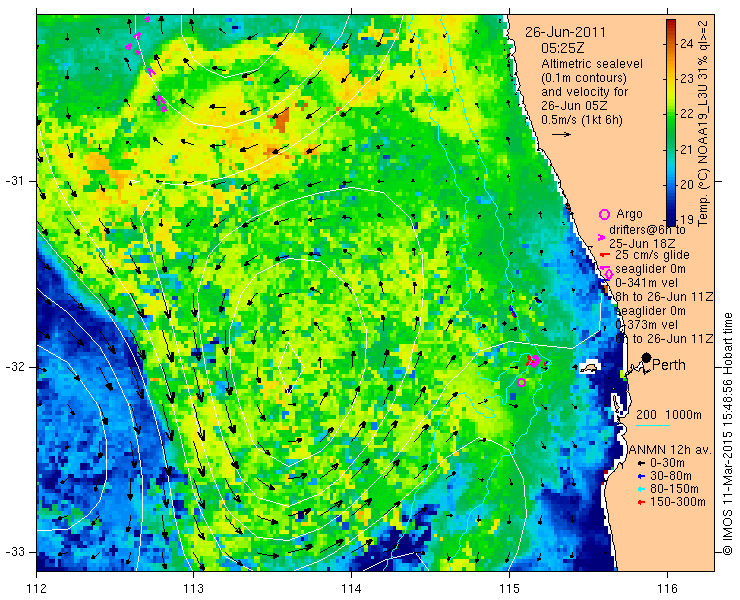The height and width of the screenshot is (600, 740).
Task: Click the 113 longitude axis label
Action: point(193,589)
